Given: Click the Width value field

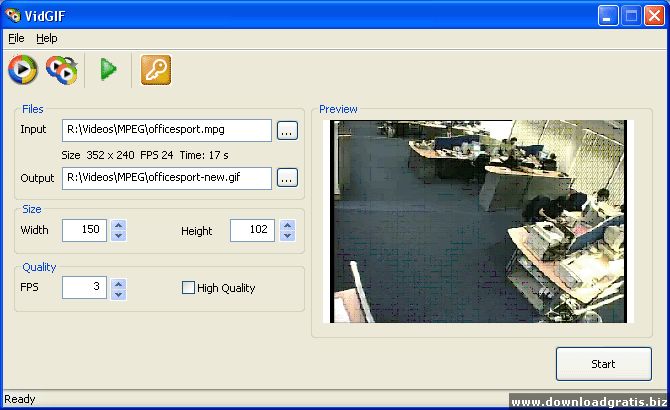Looking at the screenshot, I should [84, 230].
